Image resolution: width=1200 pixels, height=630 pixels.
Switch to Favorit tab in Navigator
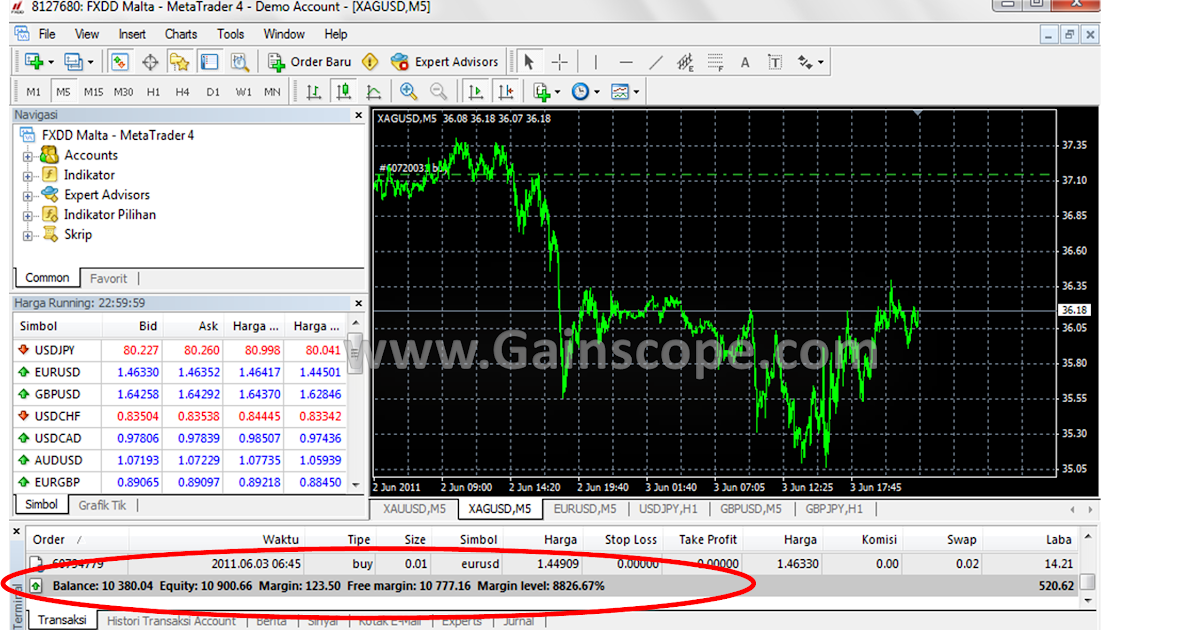pos(108,278)
